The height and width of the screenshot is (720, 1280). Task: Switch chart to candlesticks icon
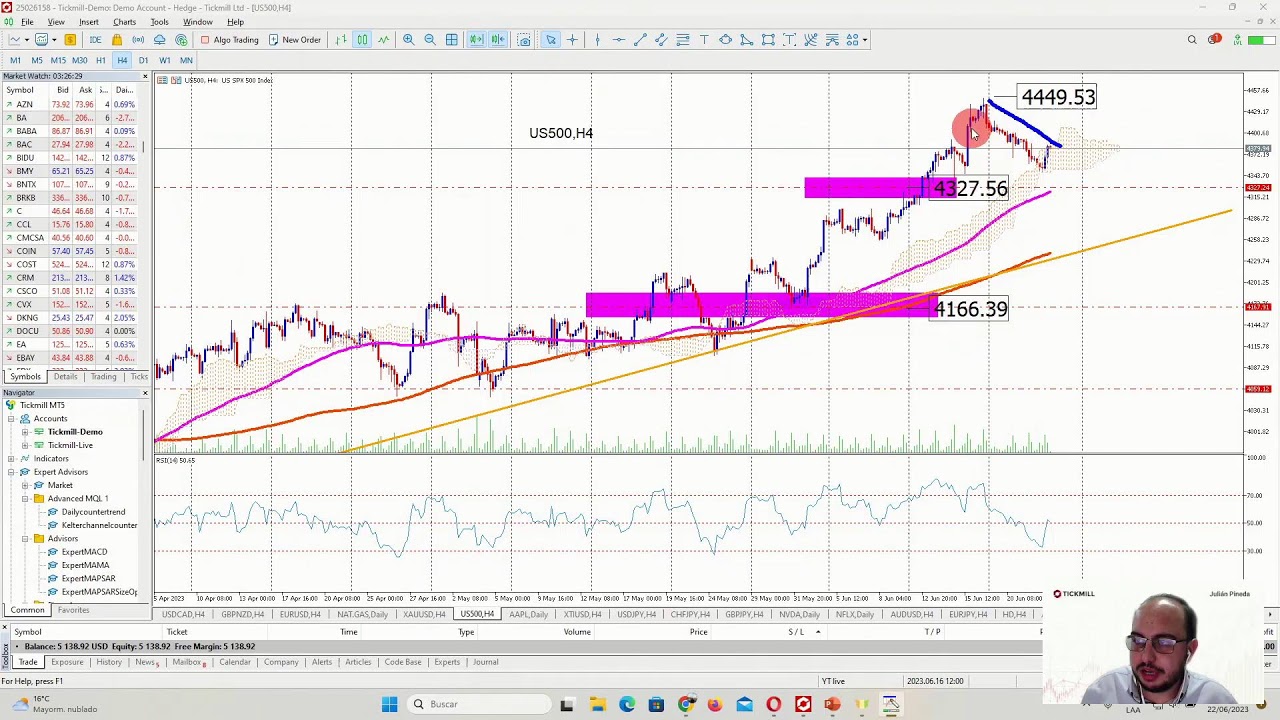(x=362, y=40)
